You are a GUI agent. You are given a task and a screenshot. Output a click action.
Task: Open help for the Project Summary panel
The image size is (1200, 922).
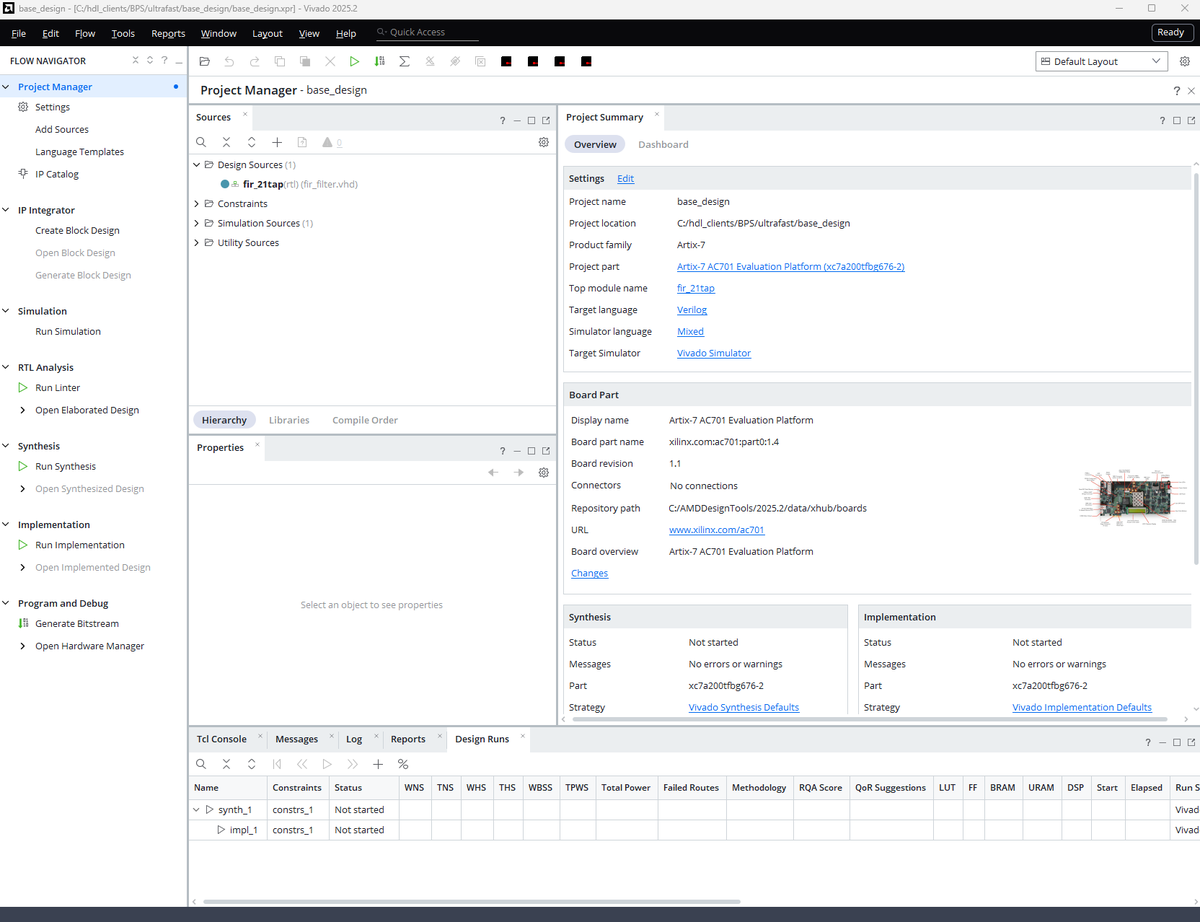[x=1162, y=120]
